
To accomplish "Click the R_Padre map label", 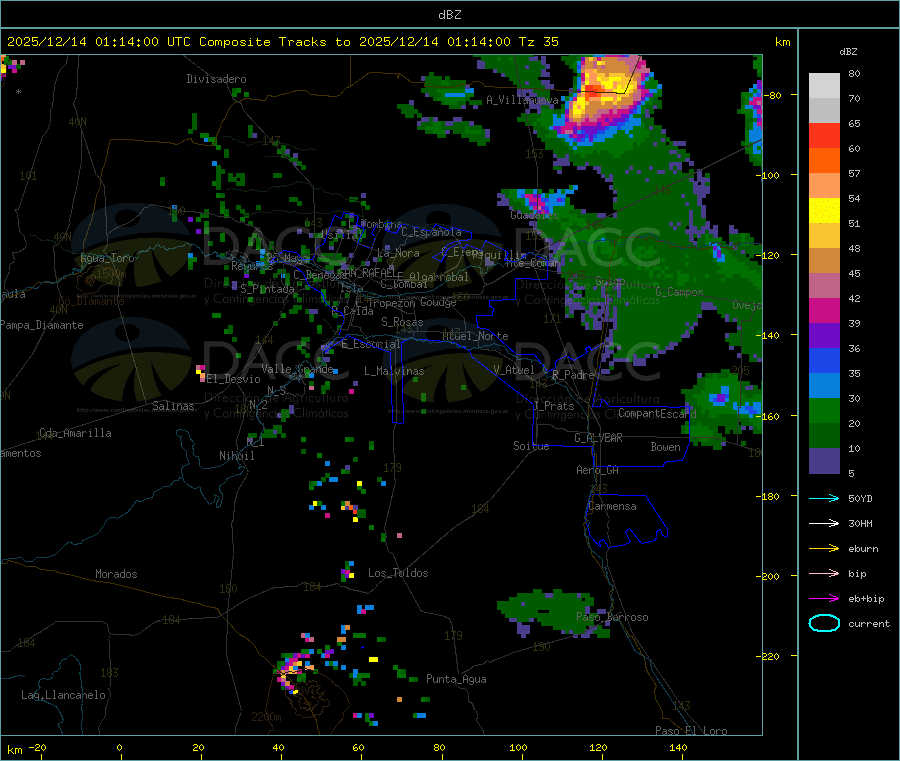I will tap(573, 375).
